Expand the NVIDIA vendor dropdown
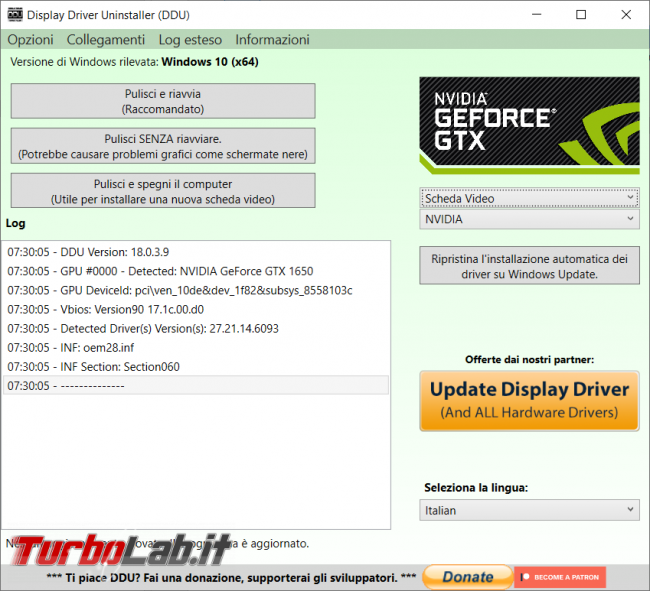Screen dimensions: 650x591 (x=529, y=219)
